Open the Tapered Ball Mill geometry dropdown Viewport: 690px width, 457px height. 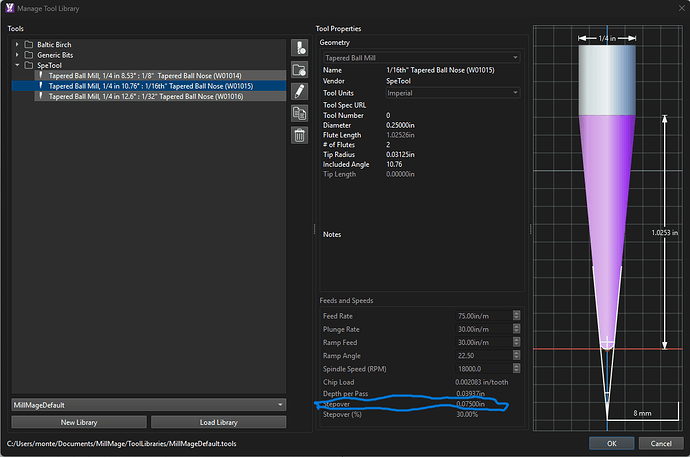coord(421,58)
